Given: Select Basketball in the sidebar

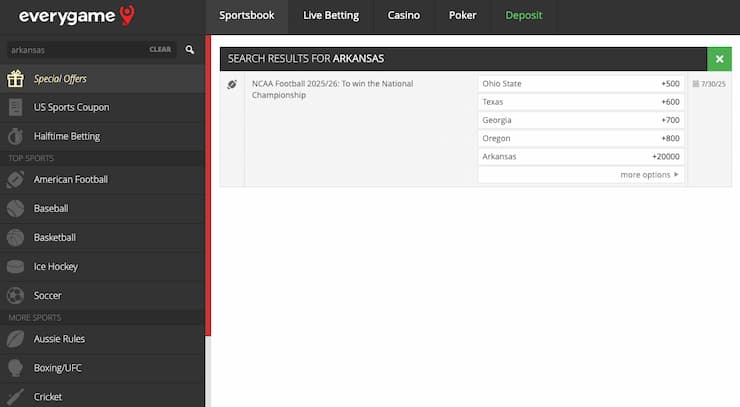Looking at the screenshot, I should 102,237.
